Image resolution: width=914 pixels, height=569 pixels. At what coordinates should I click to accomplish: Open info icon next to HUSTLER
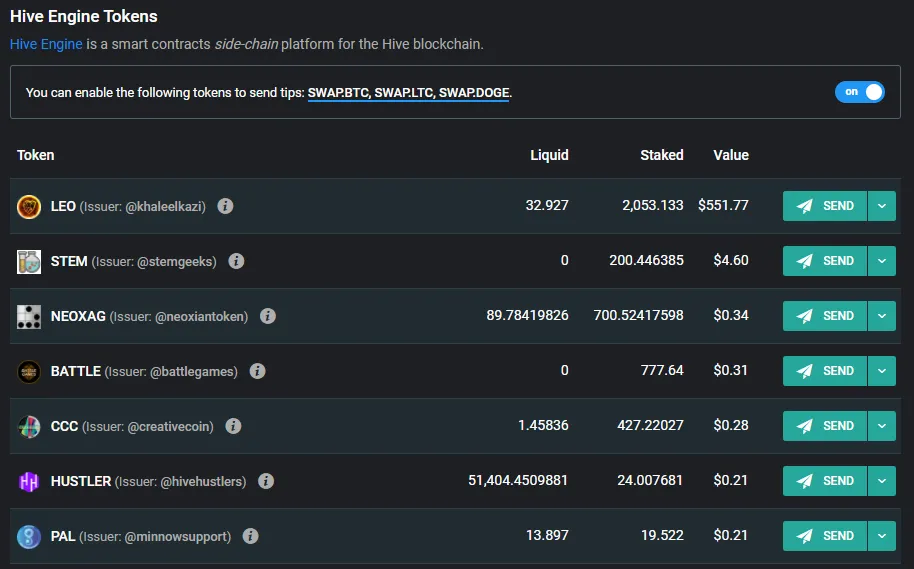(266, 481)
